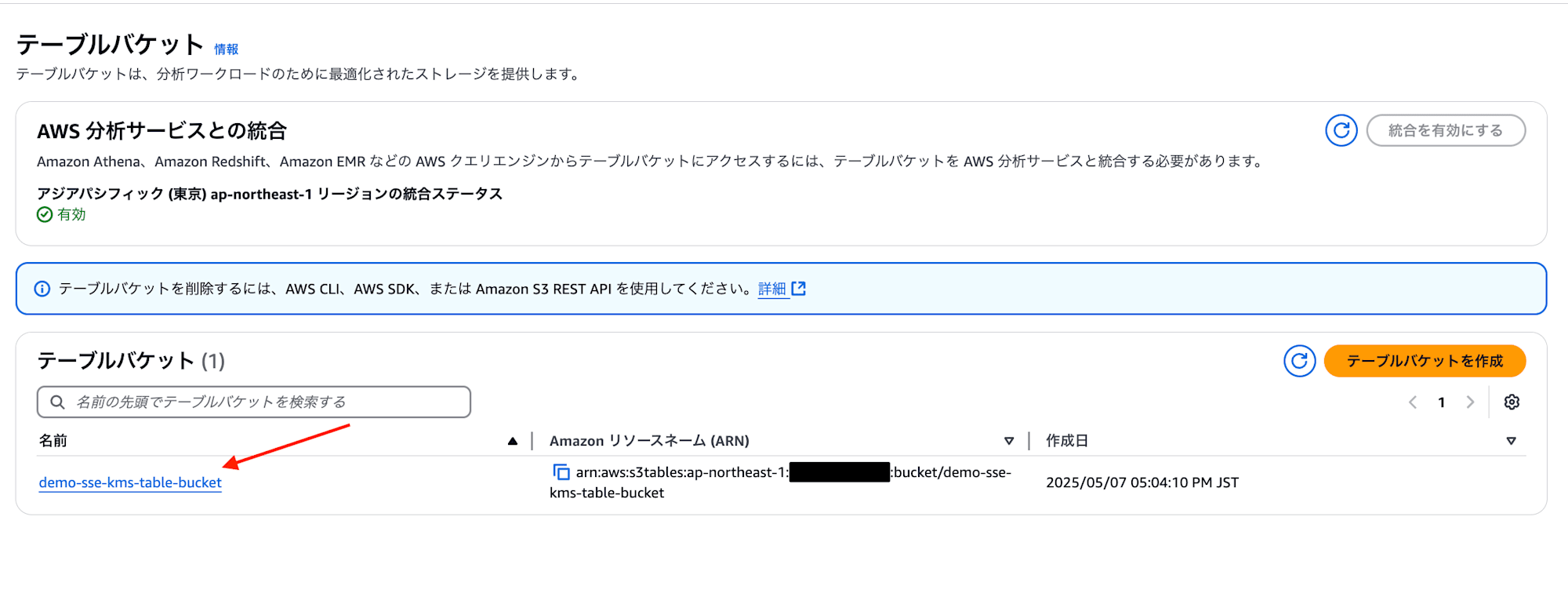Click the ARN text arn:aws:s3tables:ap-northeast-1
Viewport: 1568px width, 597px height.
[682, 472]
